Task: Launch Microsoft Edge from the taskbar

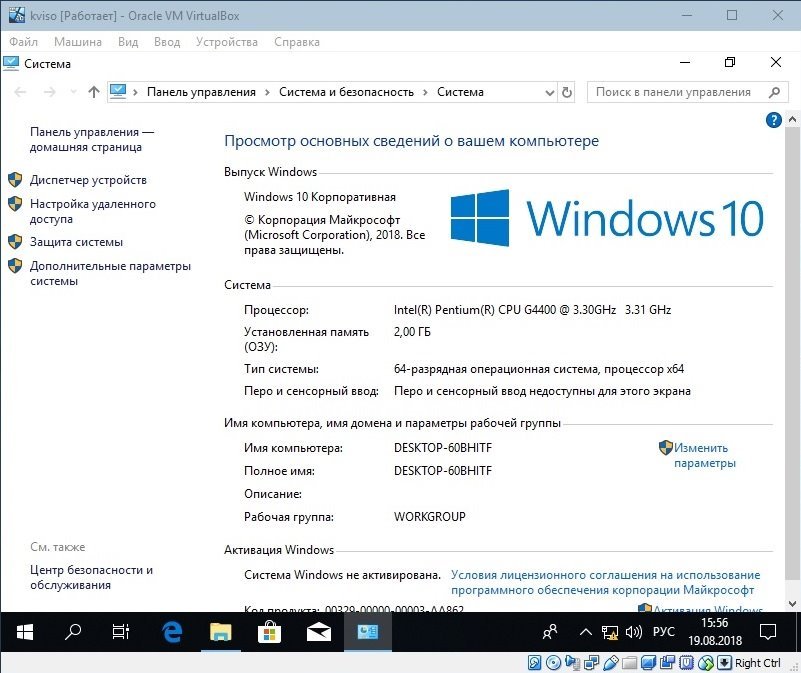Action: [x=172, y=632]
